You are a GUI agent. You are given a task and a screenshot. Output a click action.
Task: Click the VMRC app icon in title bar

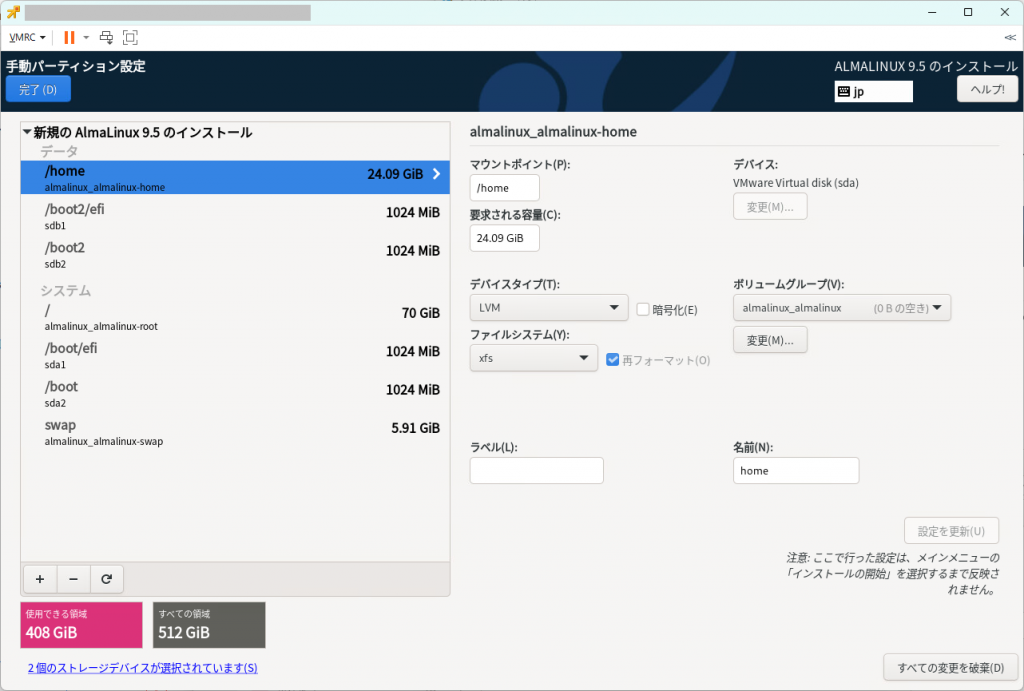(13, 12)
